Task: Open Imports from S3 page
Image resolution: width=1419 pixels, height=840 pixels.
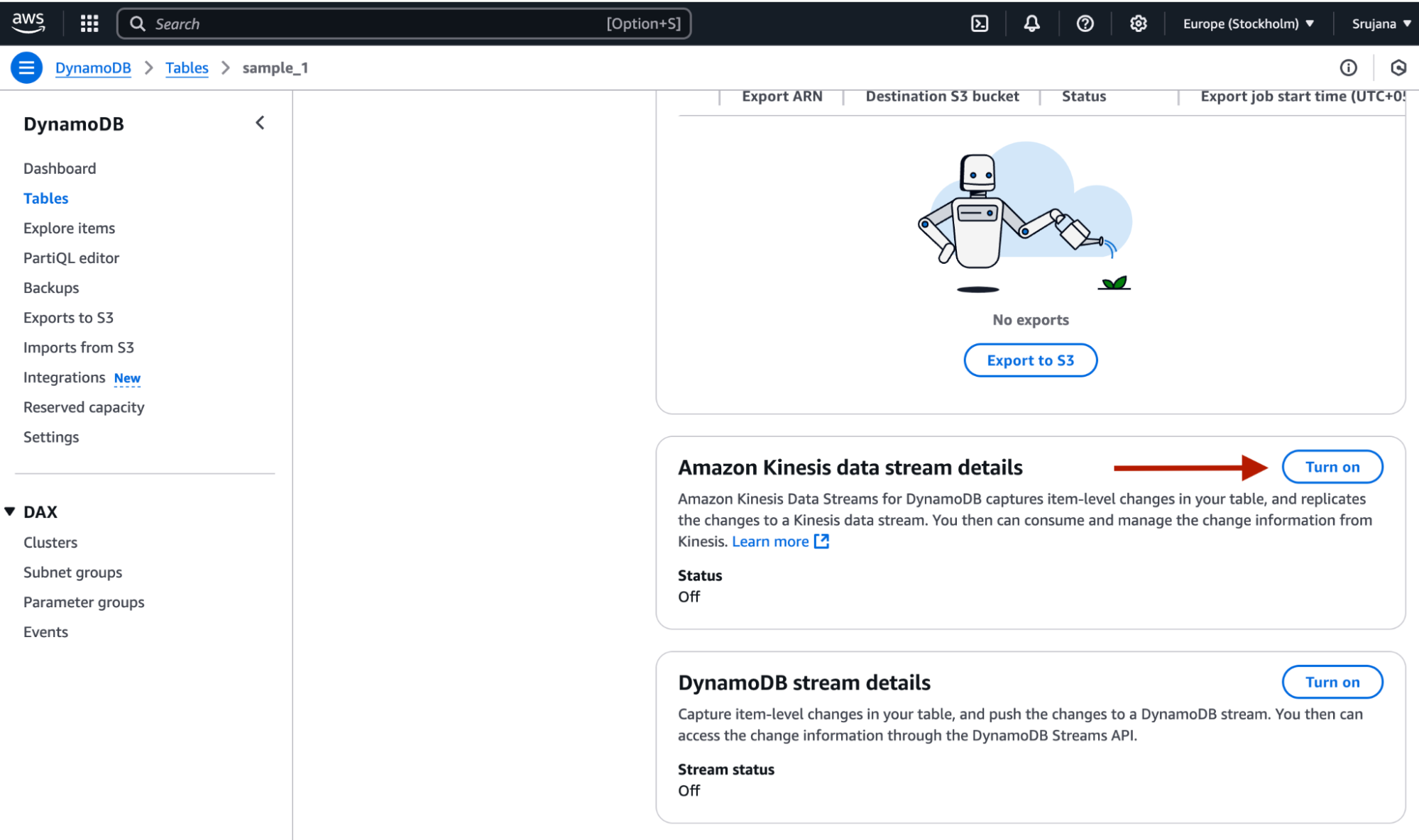Action: (x=79, y=347)
